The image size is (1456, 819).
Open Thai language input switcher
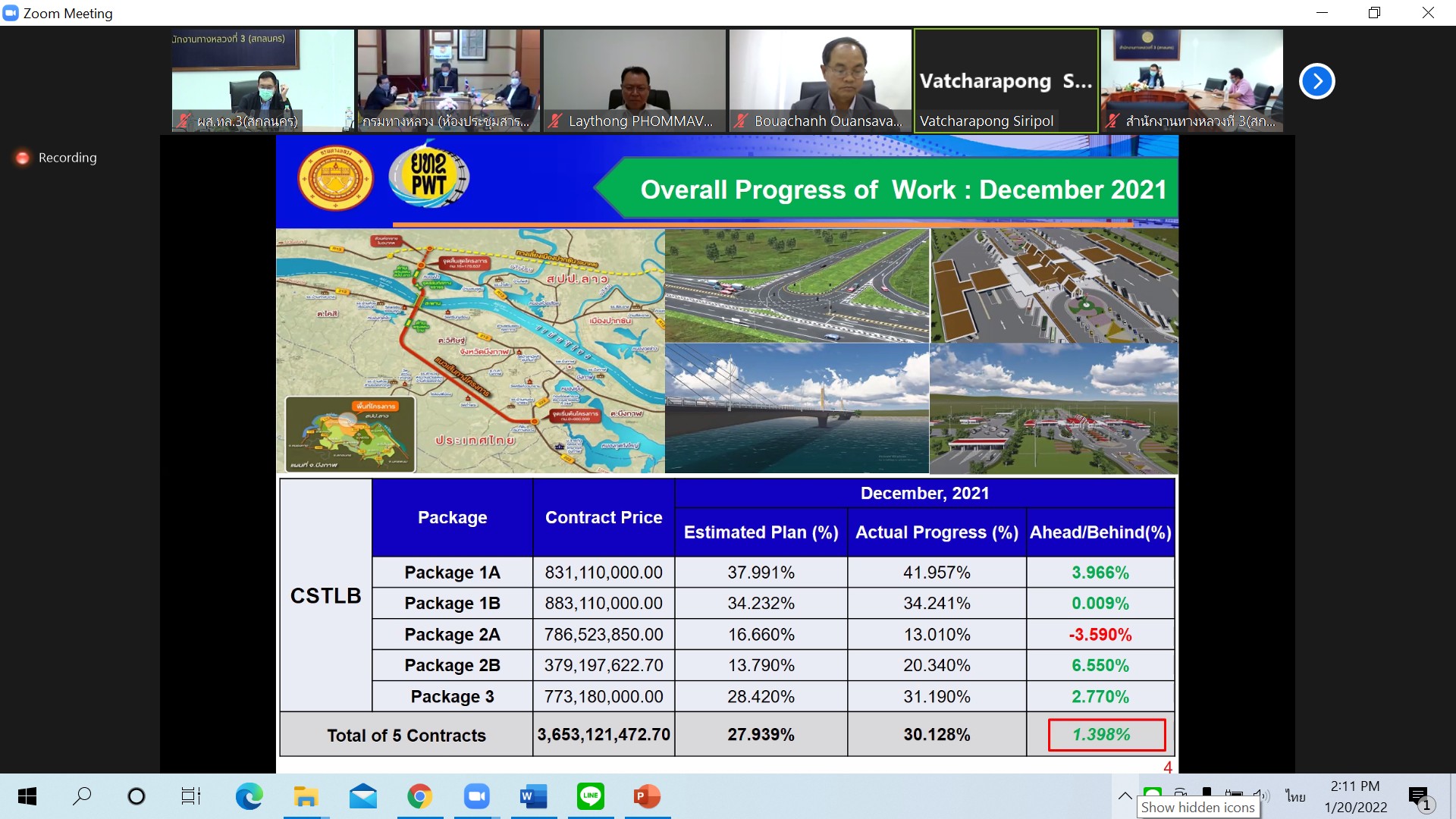(x=1295, y=796)
